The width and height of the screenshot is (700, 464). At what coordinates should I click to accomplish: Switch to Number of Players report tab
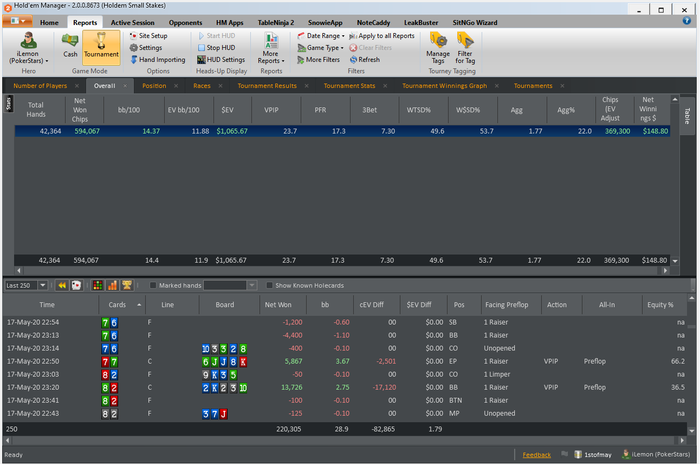[x=40, y=86]
